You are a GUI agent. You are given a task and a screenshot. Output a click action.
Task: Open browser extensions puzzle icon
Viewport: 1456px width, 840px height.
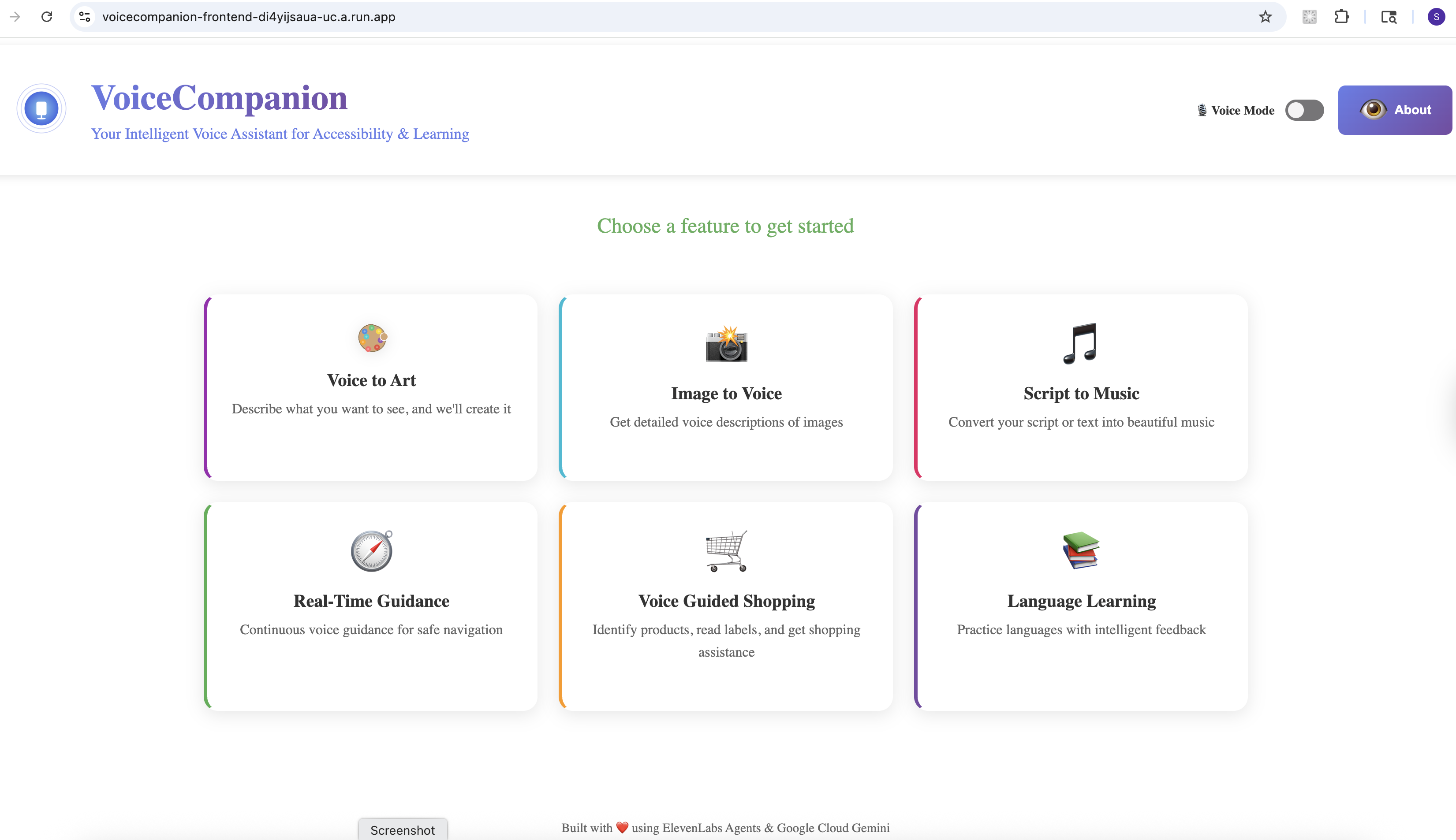point(1342,17)
